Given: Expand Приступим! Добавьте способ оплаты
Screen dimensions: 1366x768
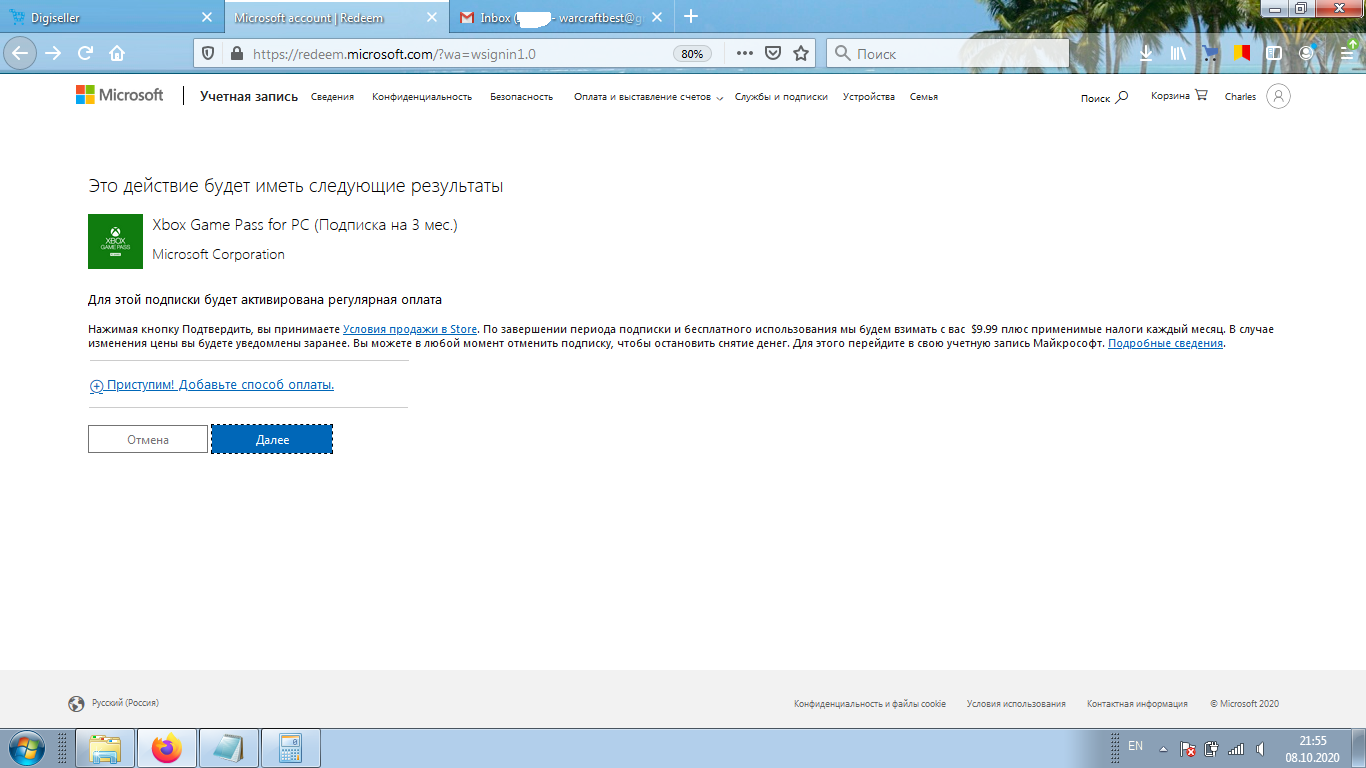Looking at the screenshot, I should click(x=212, y=385).
